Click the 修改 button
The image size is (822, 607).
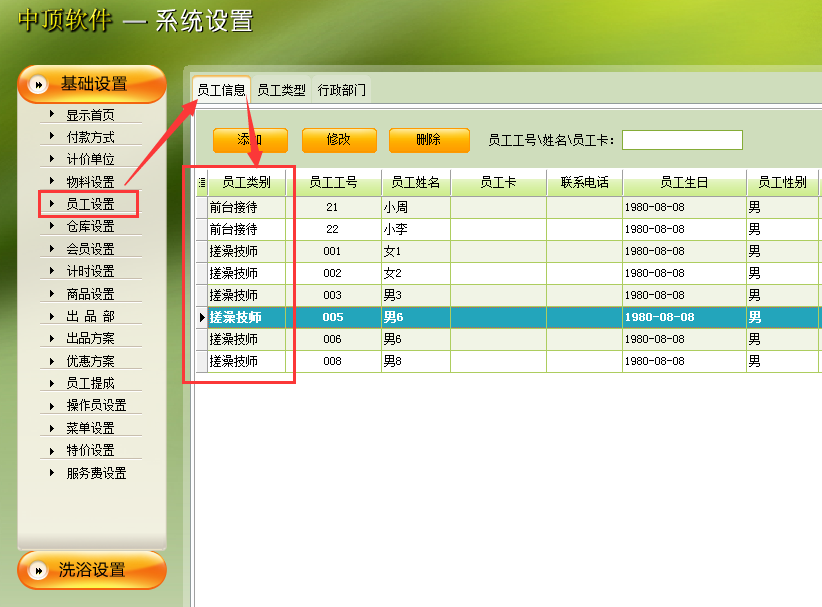339,140
